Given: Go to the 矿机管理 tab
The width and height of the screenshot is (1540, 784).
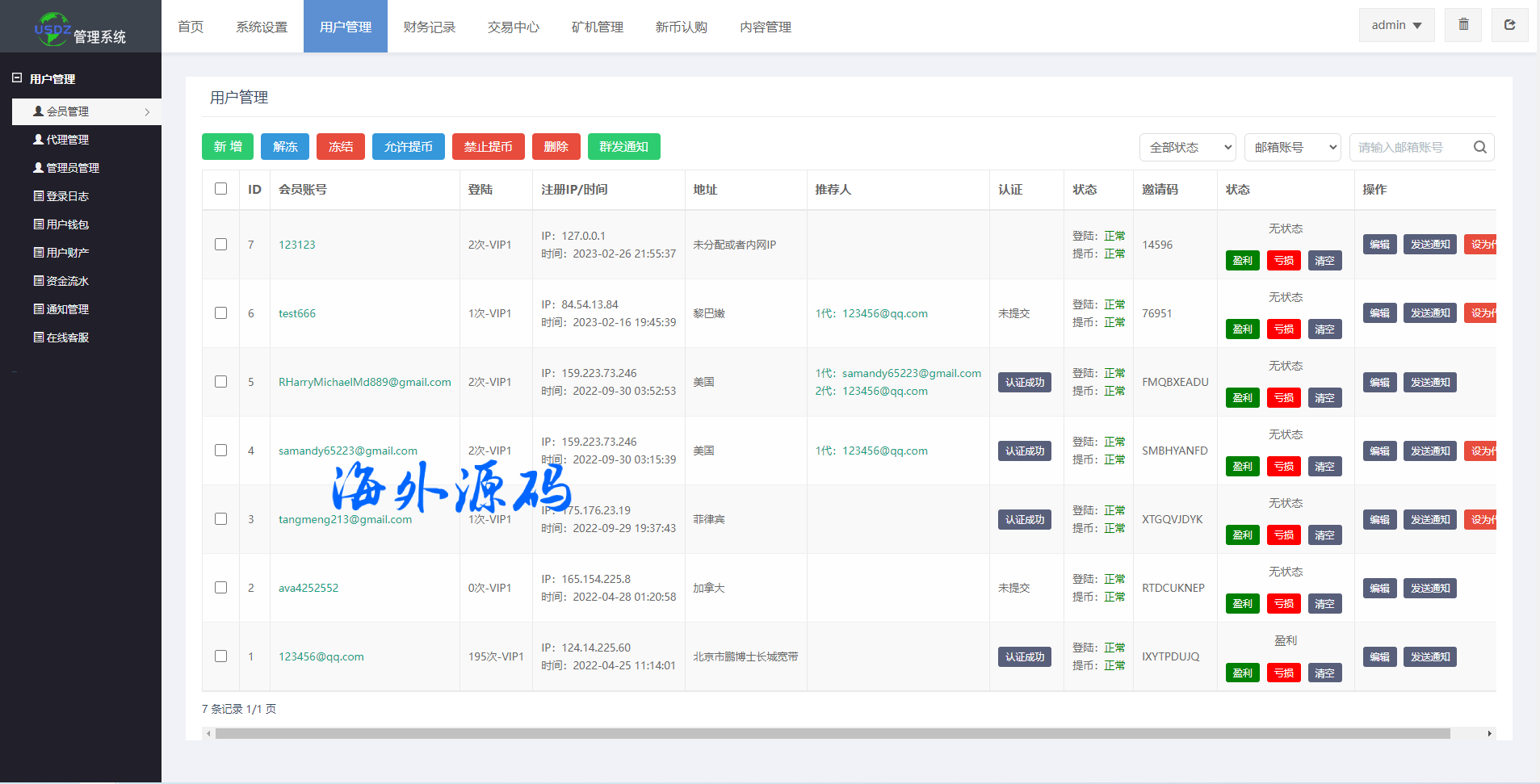Looking at the screenshot, I should coord(597,27).
